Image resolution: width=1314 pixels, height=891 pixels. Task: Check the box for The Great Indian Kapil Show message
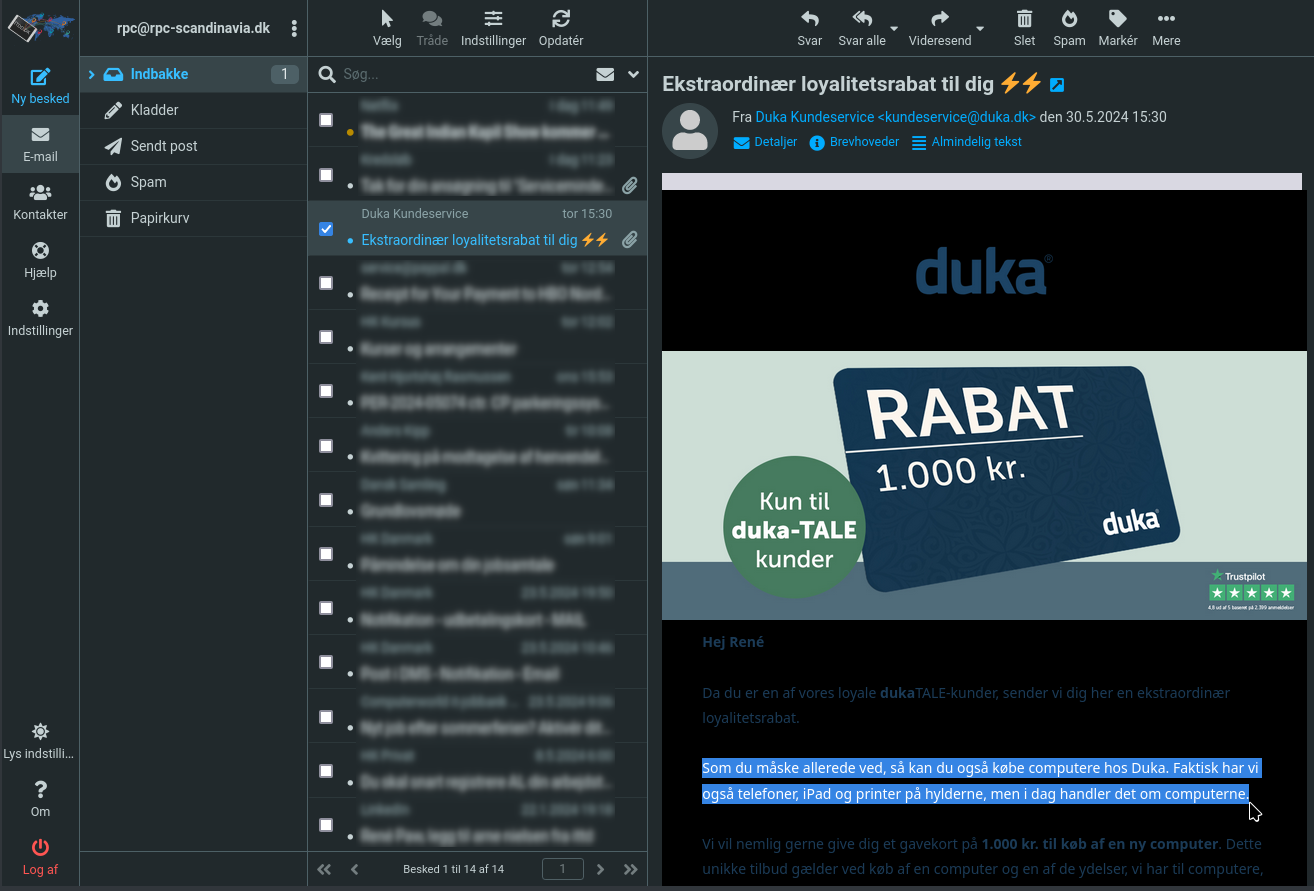(326, 120)
